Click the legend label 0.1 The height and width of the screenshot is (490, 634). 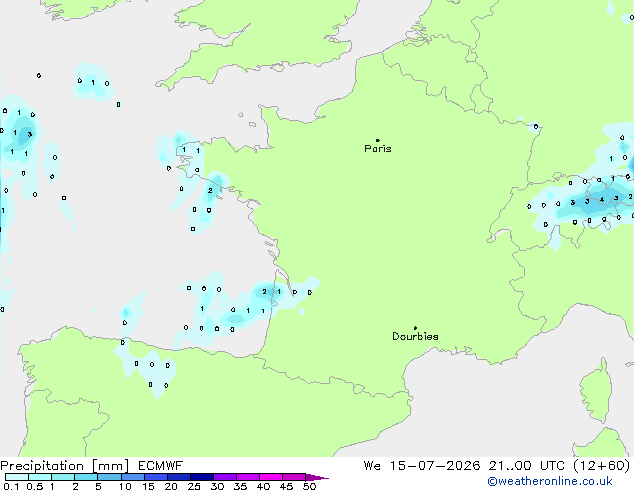(x=11, y=486)
